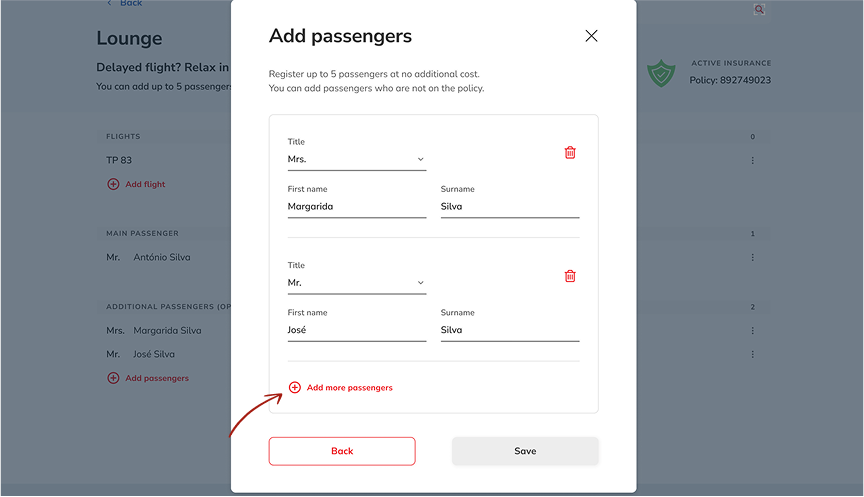
Task: Click the second passenger's Surname field
Action: [509, 330]
